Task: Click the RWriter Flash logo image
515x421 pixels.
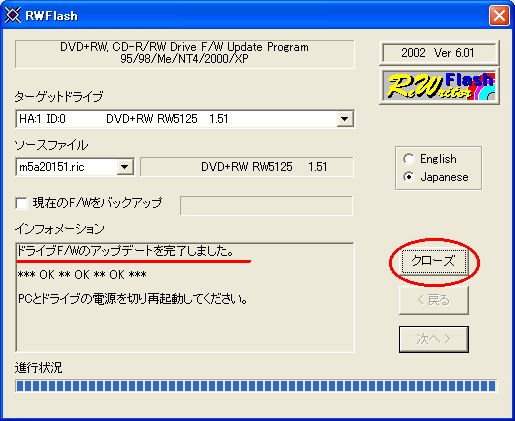Action: (x=439, y=86)
